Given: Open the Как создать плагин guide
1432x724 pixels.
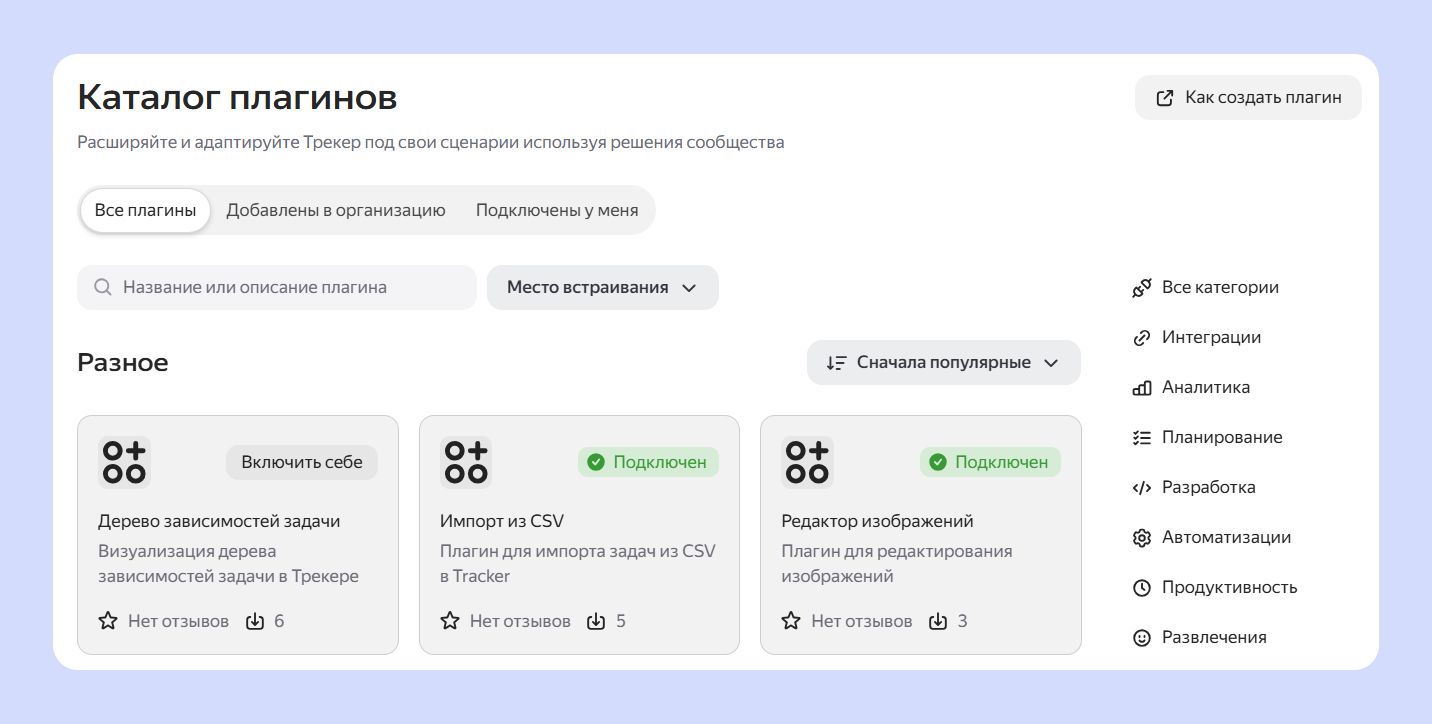Looking at the screenshot, I should (1248, 98).
